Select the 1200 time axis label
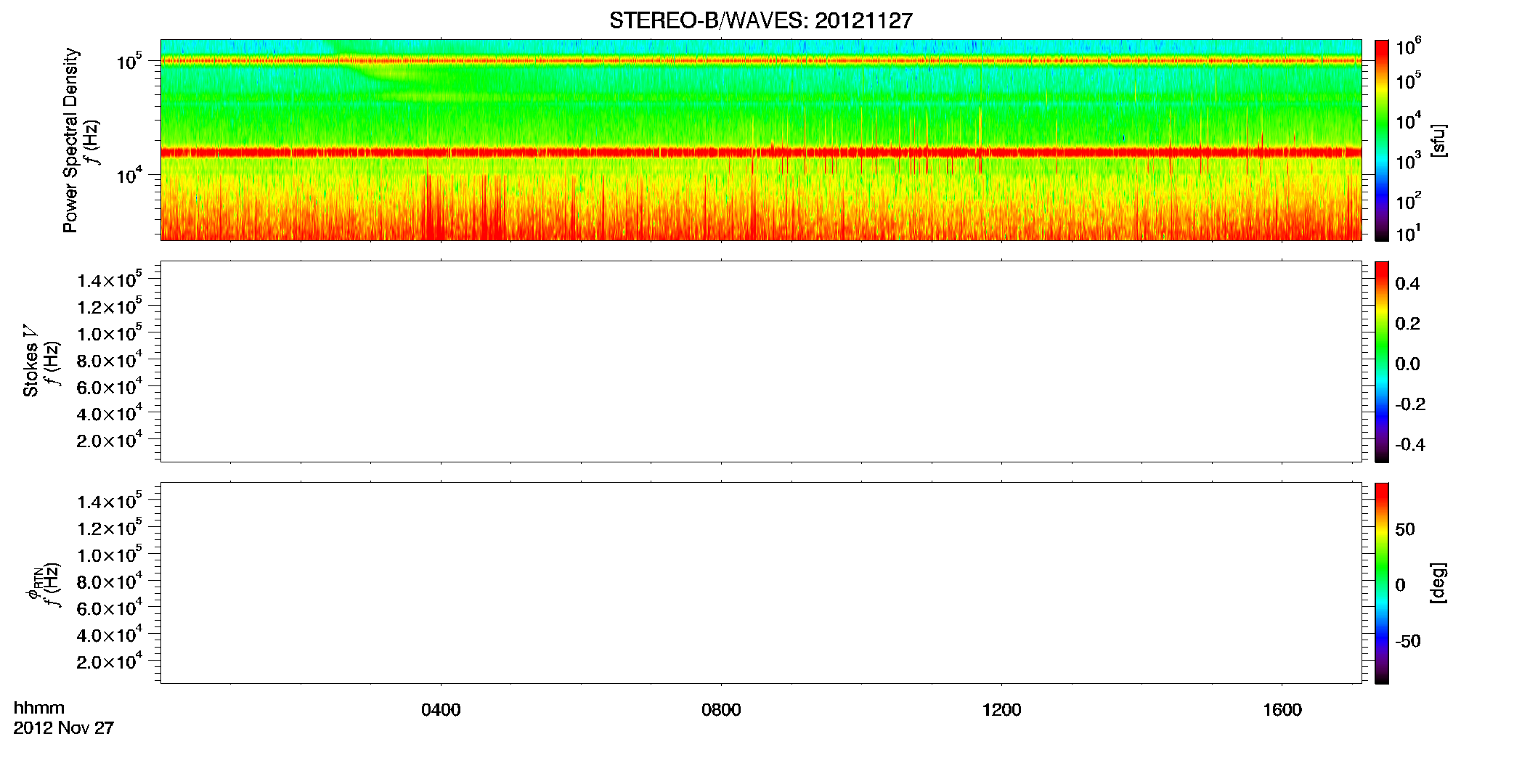This screenshot has width=1522, height=784. (1001, 710)
